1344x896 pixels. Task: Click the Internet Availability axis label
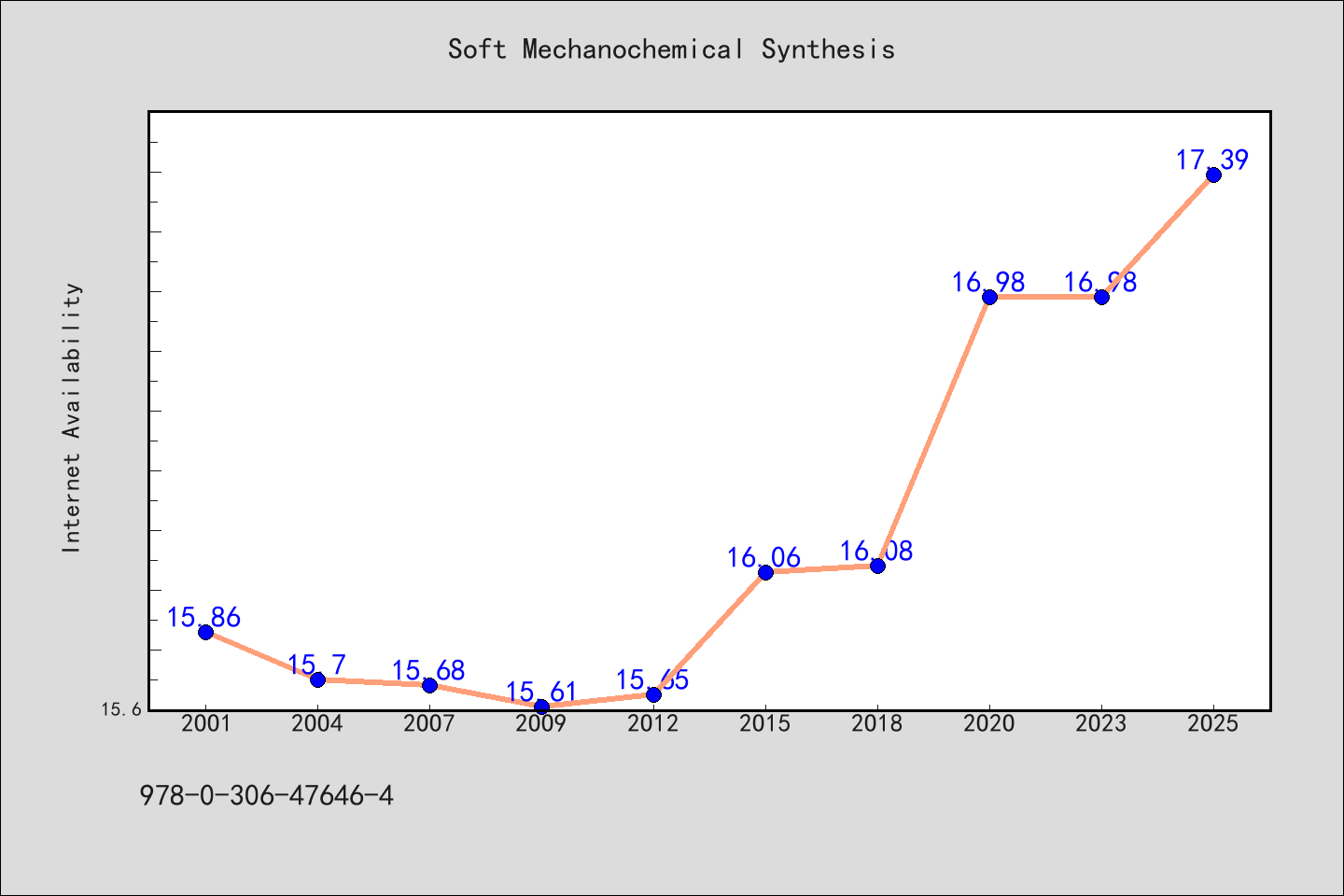tap(72, 417)
